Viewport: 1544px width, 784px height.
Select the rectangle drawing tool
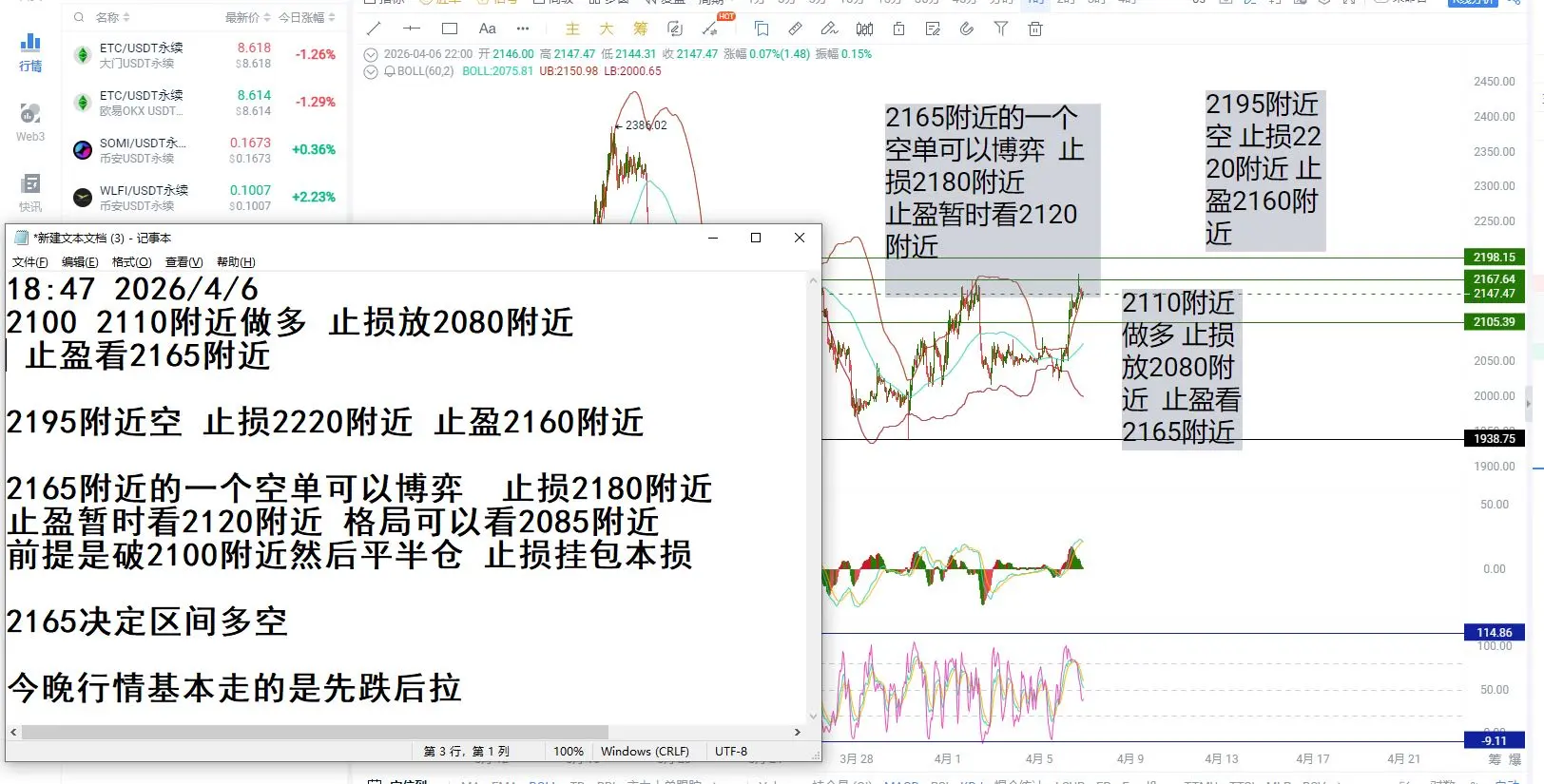[450, 29]
